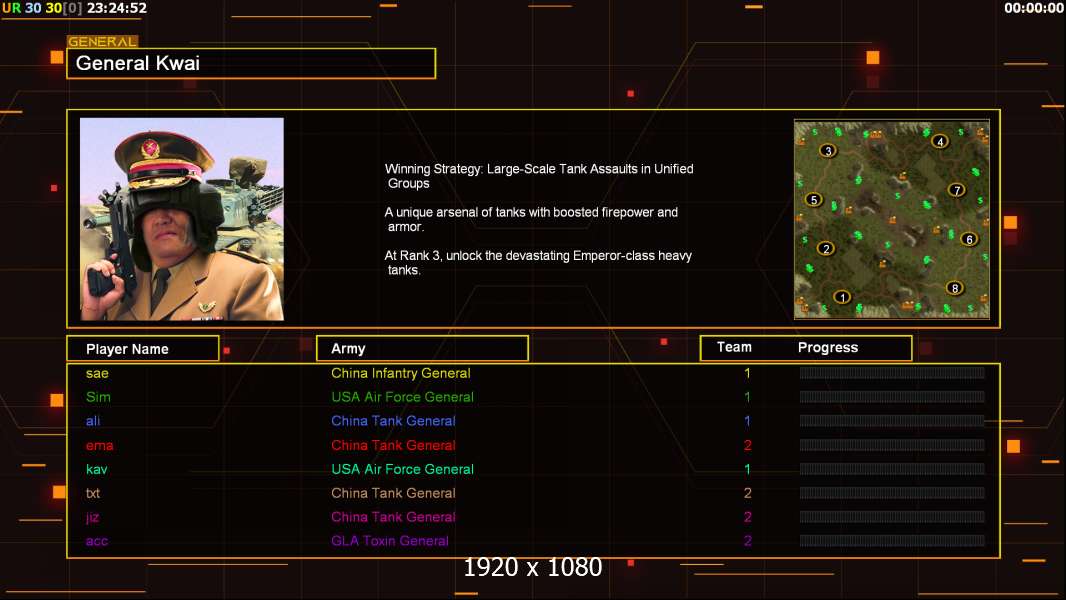This screenshot has height=600, width=1066.
Task: Click ema's China Tank General army
Action: [393, 445]
